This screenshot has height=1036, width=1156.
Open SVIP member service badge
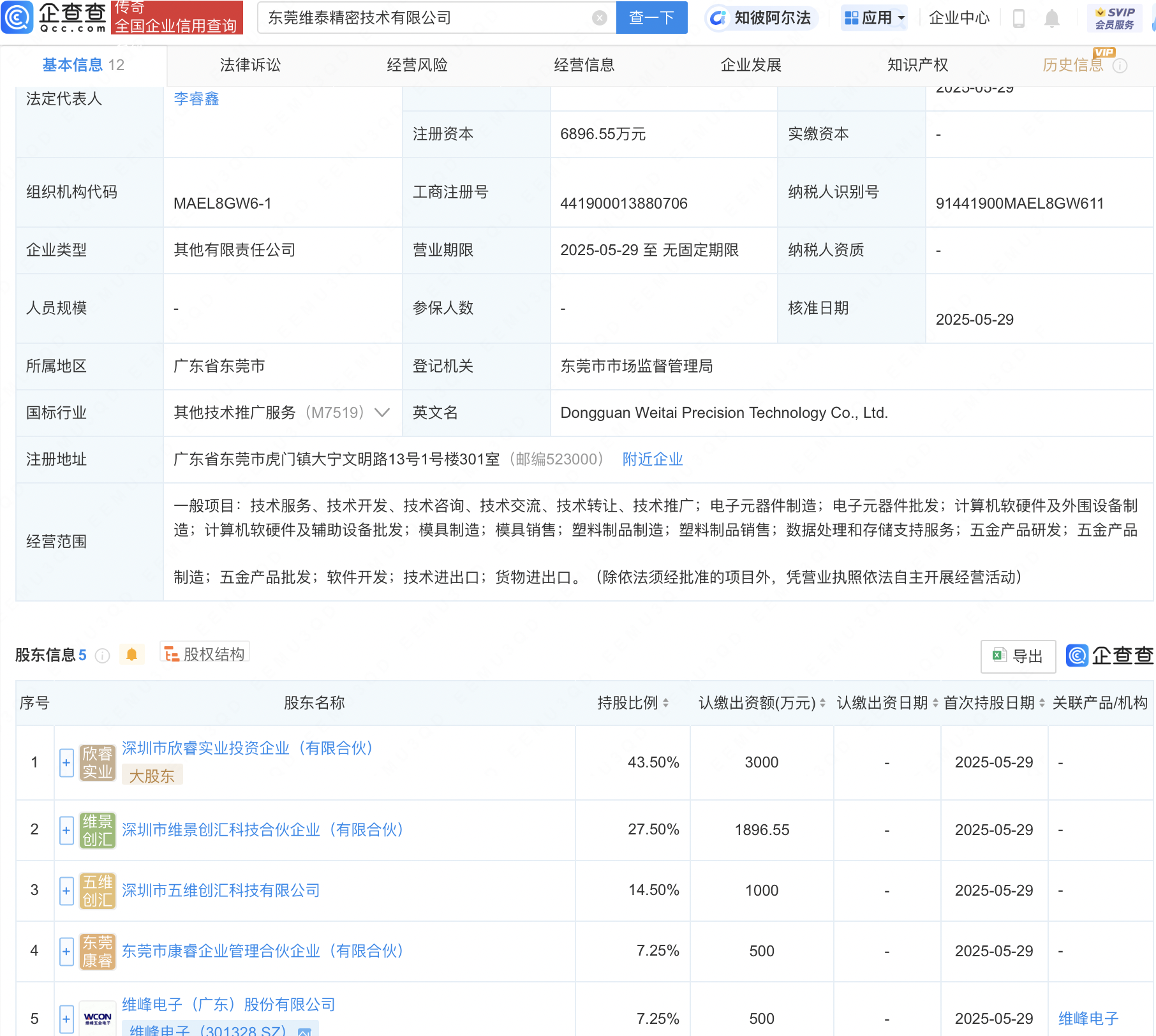click(1115, 18)
